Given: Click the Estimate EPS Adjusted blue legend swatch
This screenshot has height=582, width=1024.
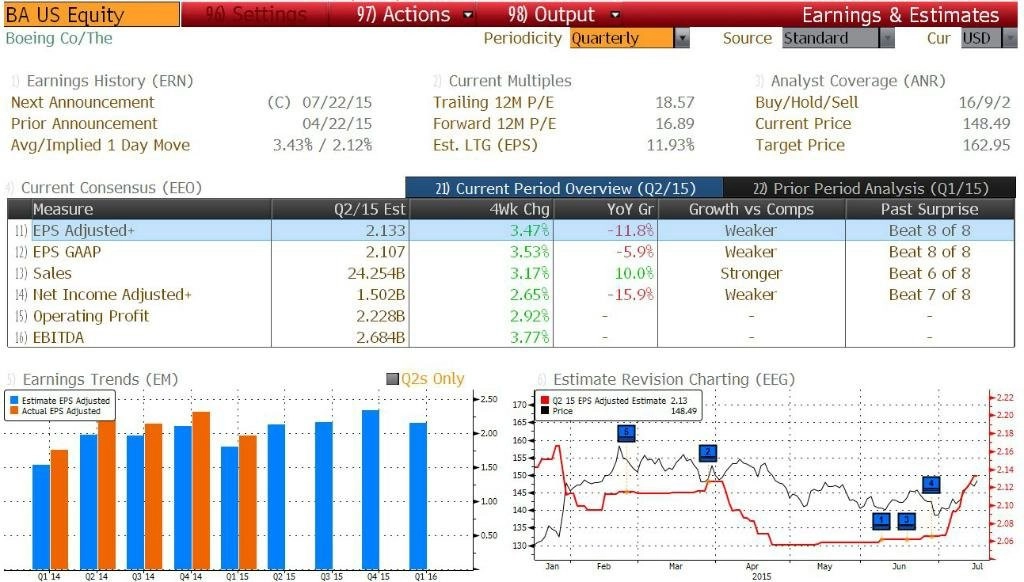Looking at the screenshot, I should tap(14, 400).
